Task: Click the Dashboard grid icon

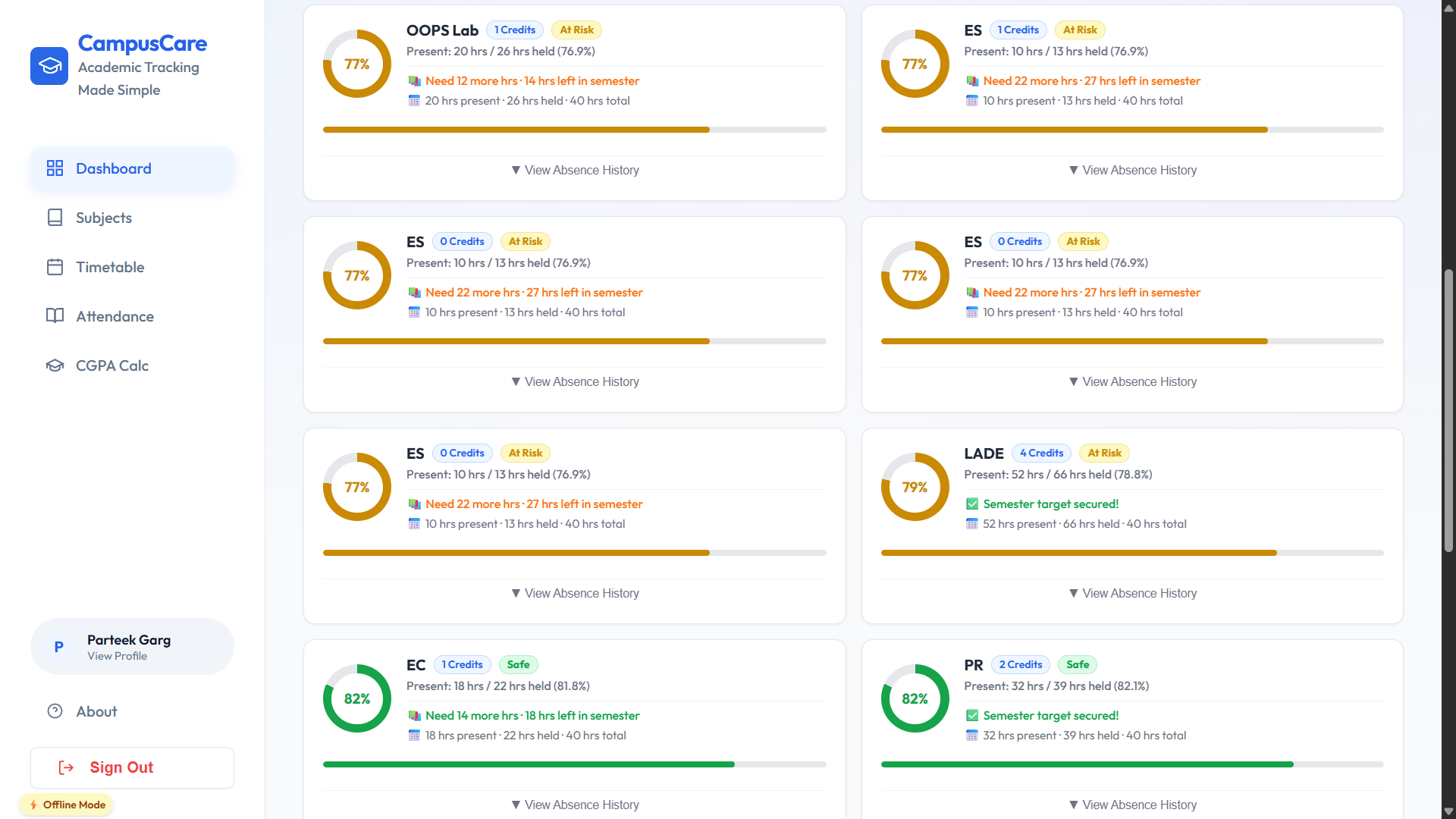Action: pos(55,168)
